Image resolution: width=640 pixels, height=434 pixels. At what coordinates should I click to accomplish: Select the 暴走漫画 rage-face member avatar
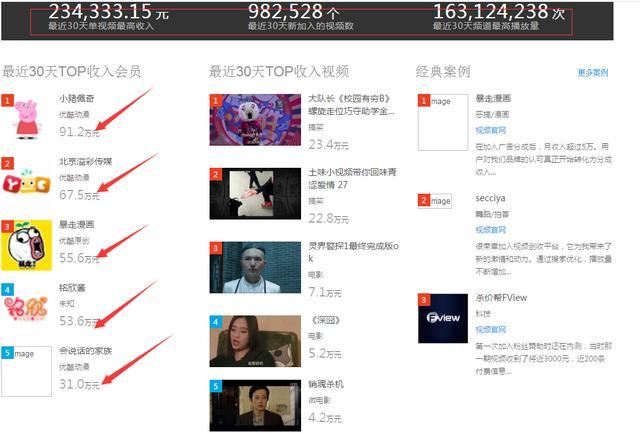(x=27, y=245)
